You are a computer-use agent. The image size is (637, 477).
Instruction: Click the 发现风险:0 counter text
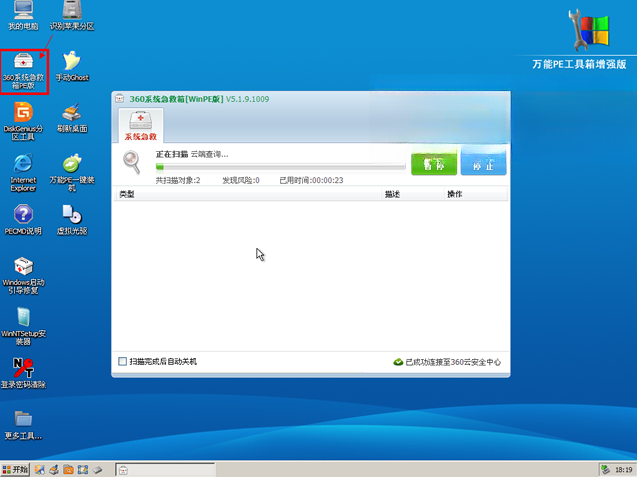click(241, 180)
